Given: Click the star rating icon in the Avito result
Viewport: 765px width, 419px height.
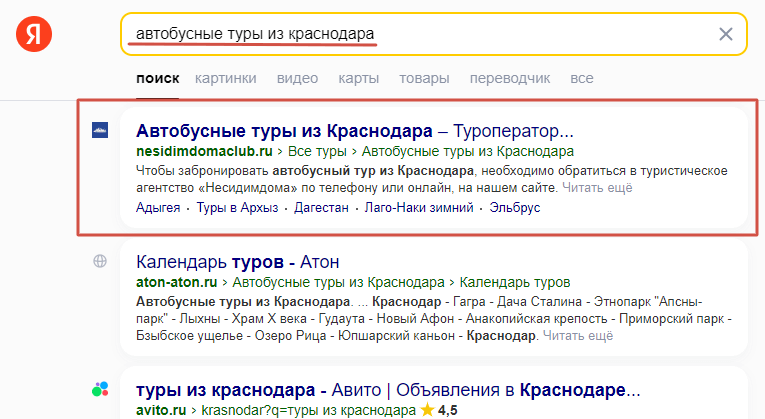Looking at the screenshot, I should (x=427, y=410).
